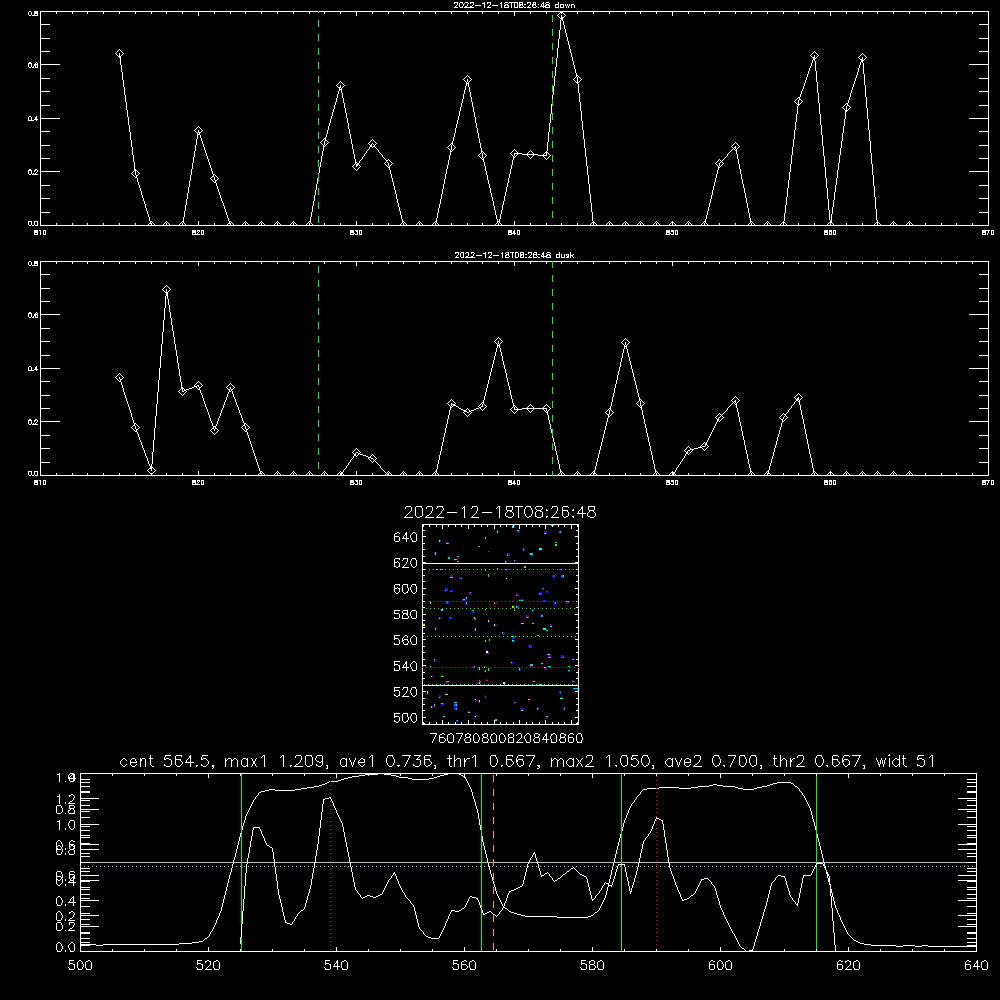The width and height of the screenshot is (1000, 1000).
Task: Click the green vertical line near 585 in bottom plot
Action: click(621, 862)
